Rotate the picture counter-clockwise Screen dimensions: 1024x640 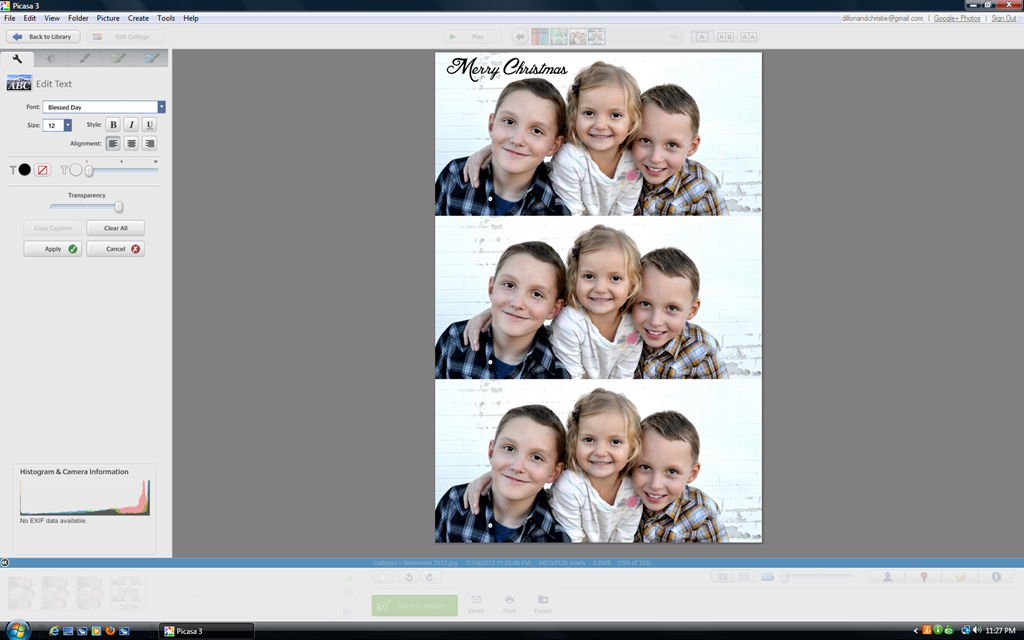[409, 577]
